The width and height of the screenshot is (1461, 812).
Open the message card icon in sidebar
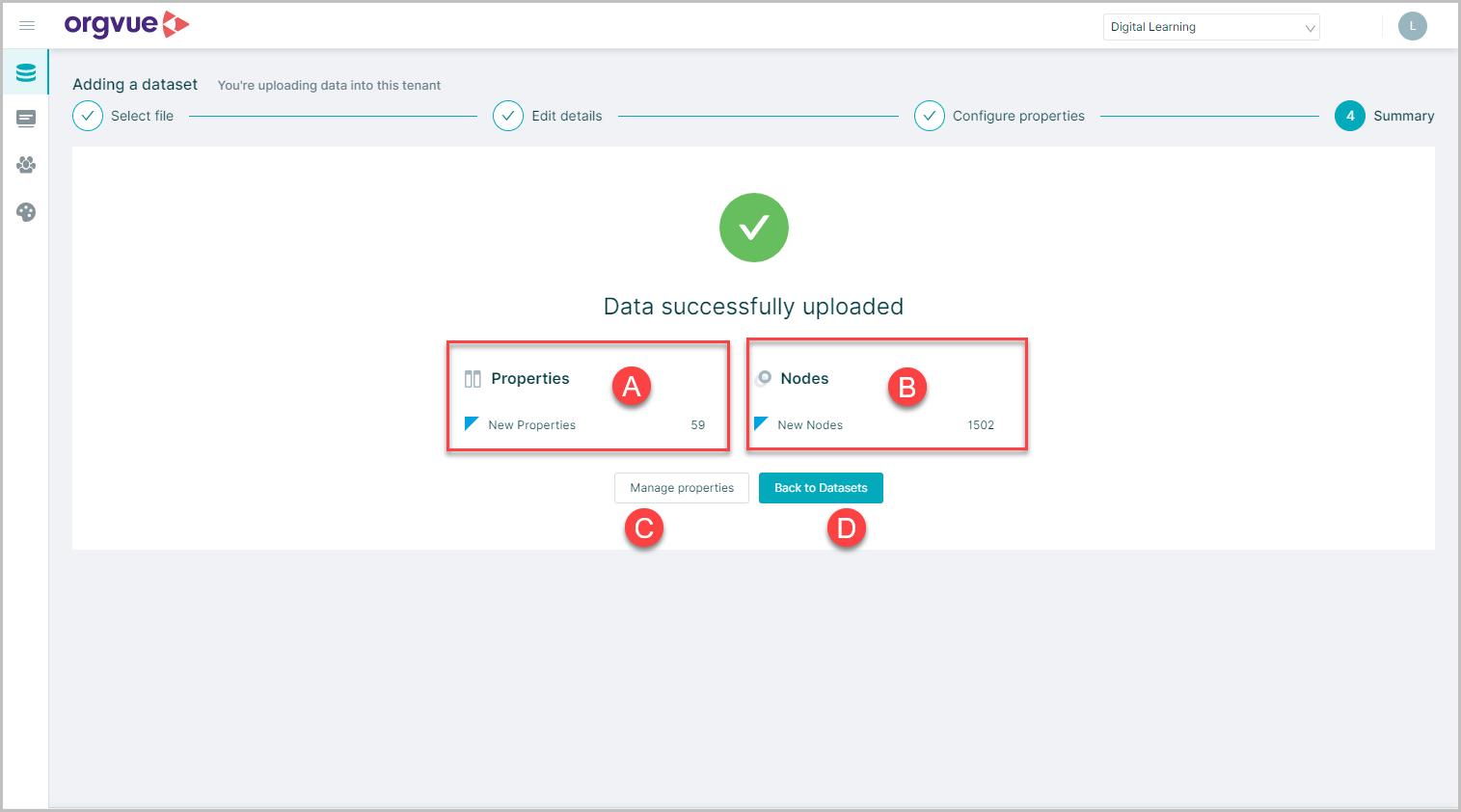pos(26,119)
